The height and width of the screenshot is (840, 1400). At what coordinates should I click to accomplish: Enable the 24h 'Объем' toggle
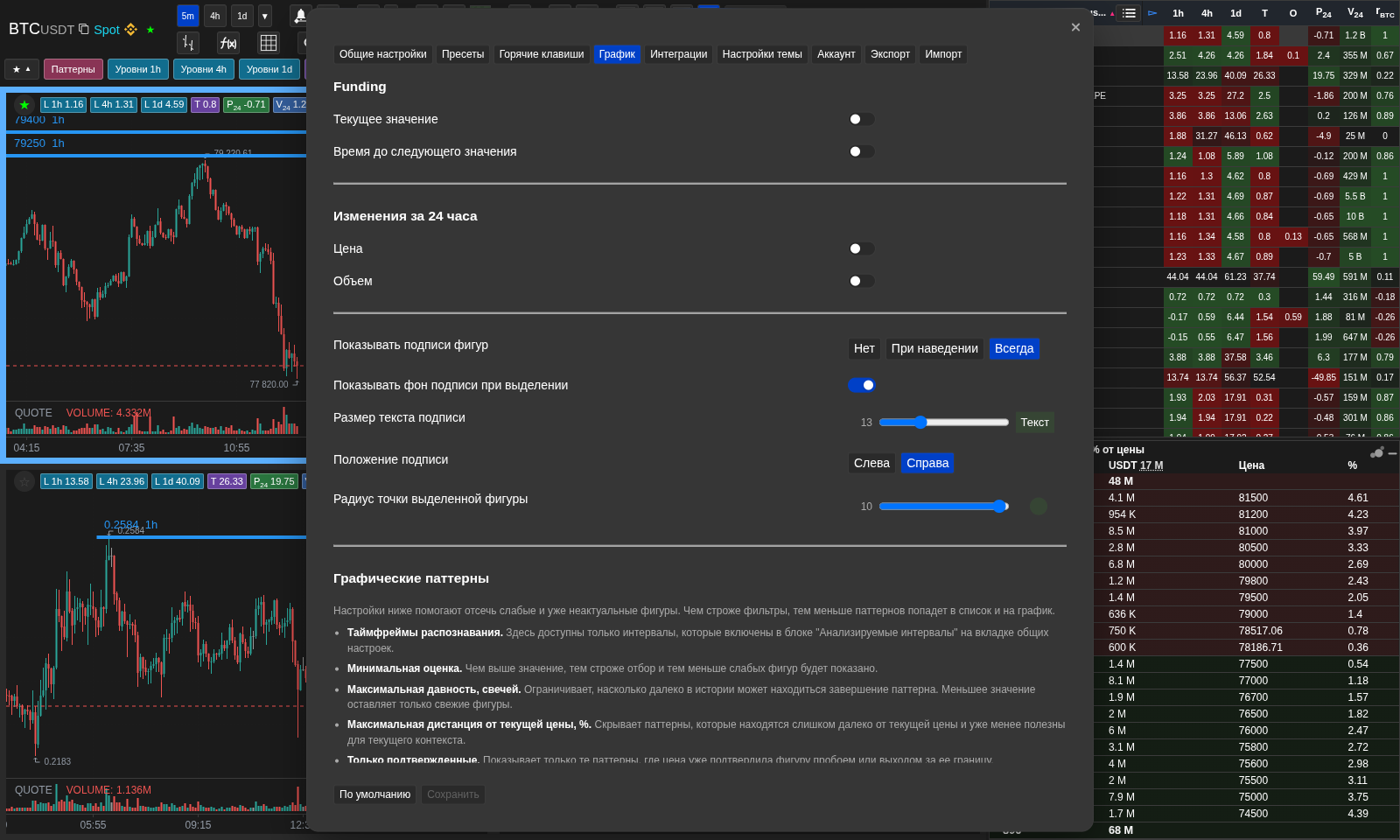861,281
